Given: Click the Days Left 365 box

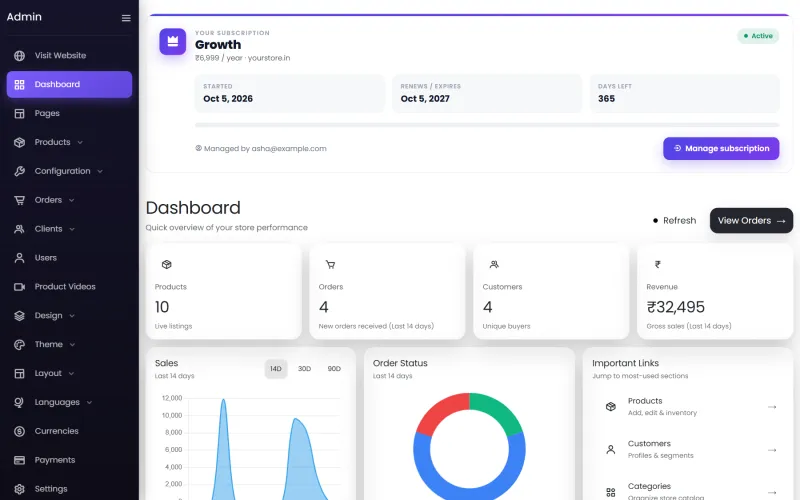Looking at the screenshot, I should (x=685, y=93).
